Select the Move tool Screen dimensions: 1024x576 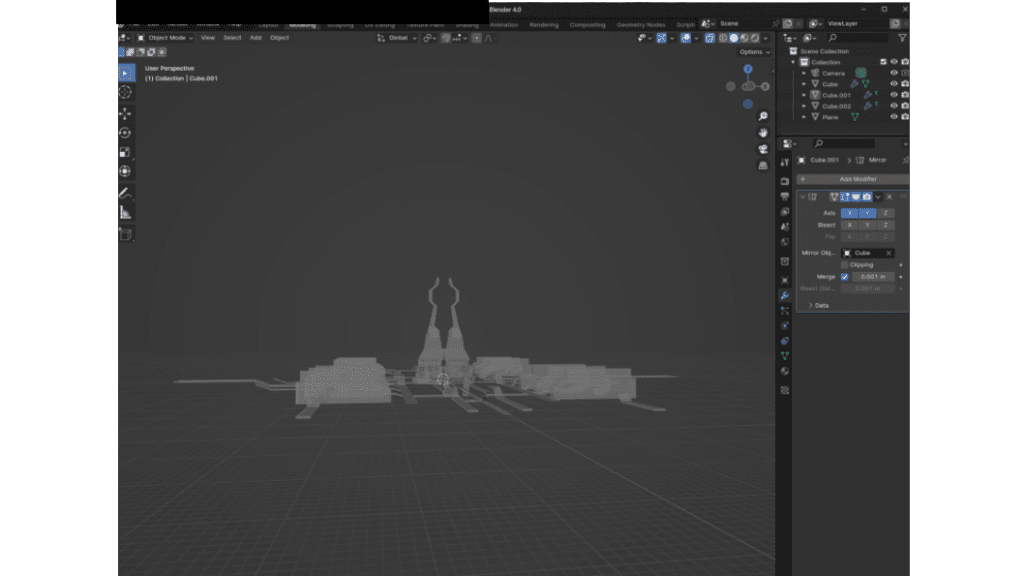click(125, 114)
